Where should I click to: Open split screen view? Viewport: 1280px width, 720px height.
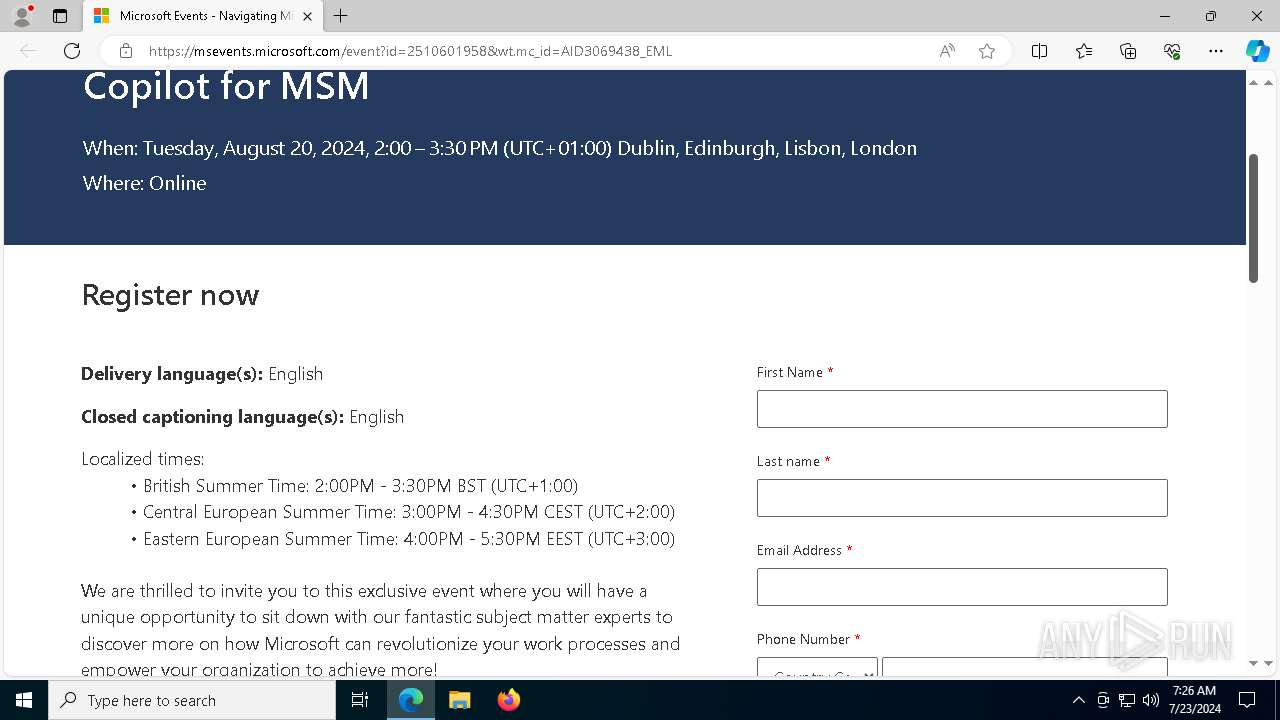tap(1039, 51)
